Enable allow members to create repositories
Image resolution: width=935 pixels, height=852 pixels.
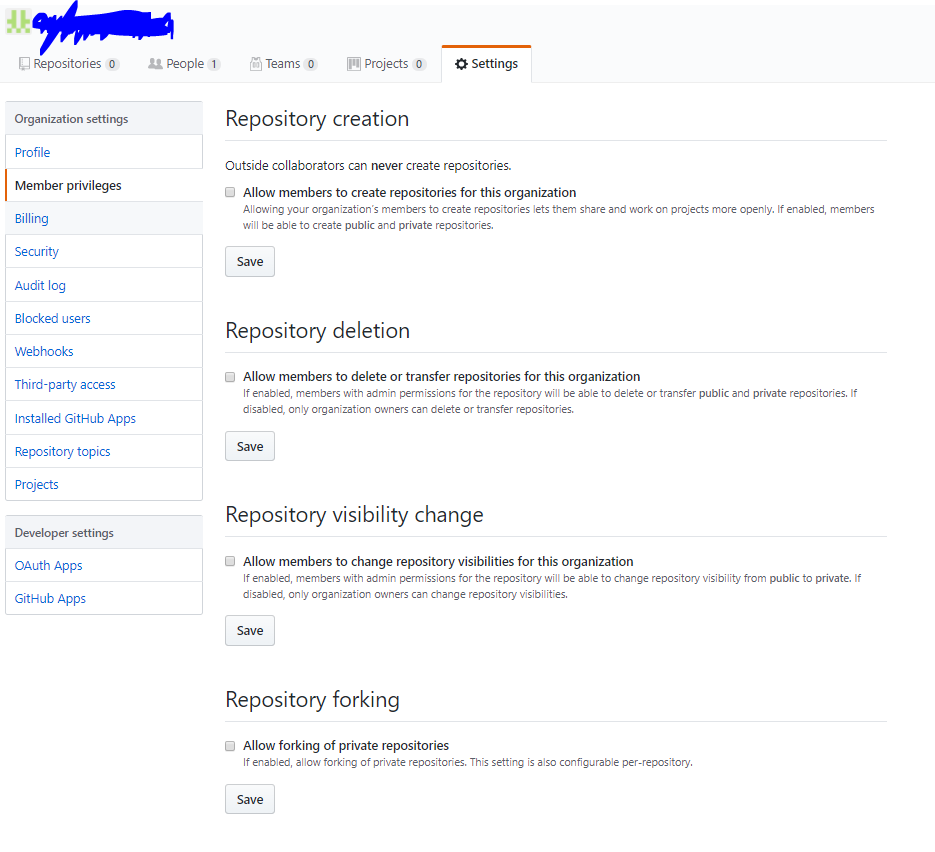click(x=230, y=192)
